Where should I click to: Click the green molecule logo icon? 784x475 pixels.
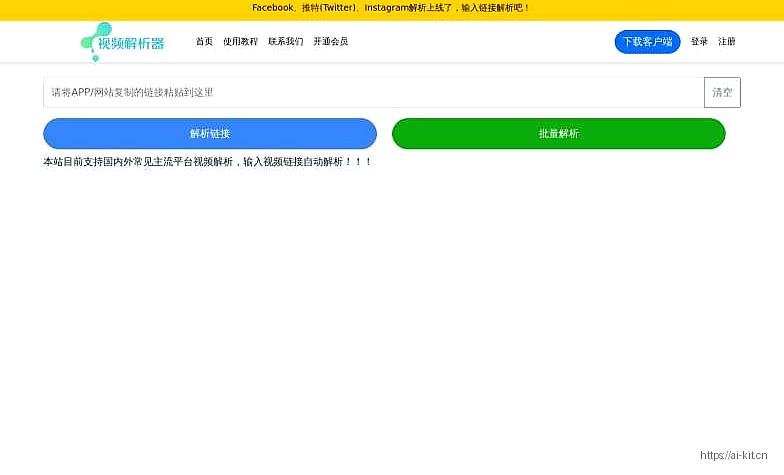[94, 38]
